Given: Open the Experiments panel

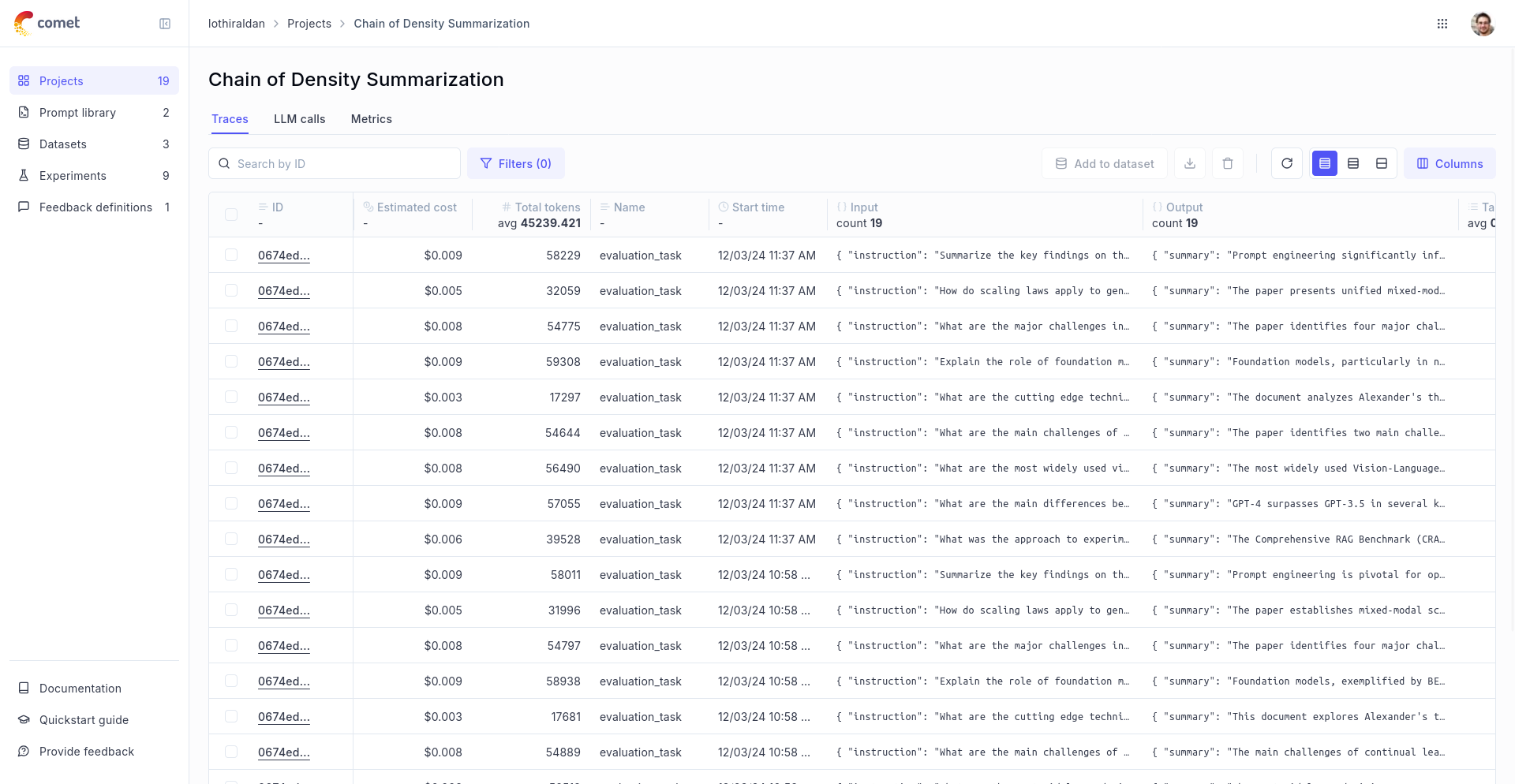Looking at the screenshot, I should (73, 175).
